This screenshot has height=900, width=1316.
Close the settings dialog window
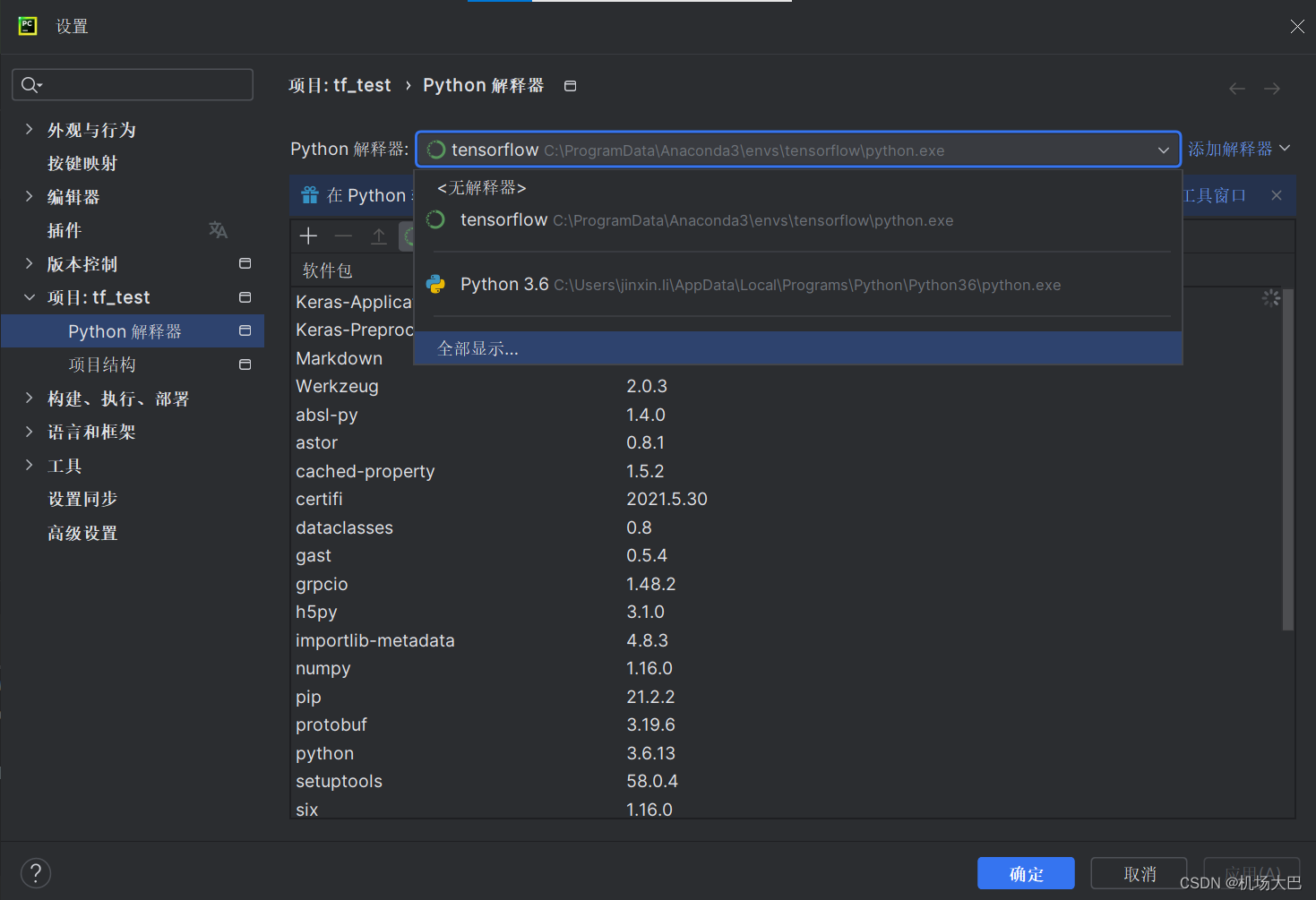click(1296, 27)
